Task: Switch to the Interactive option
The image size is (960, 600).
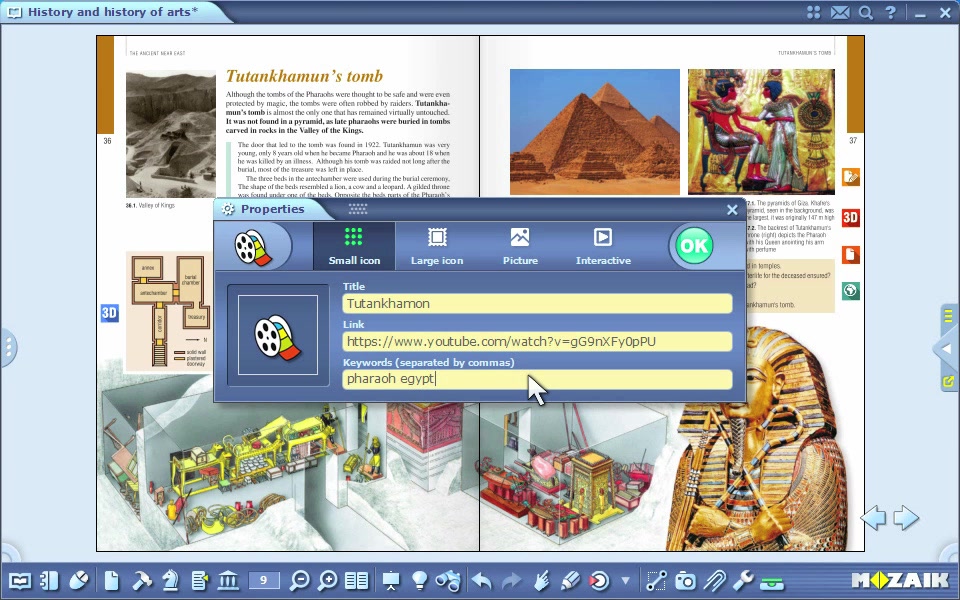Action: click(x=603, y=246)
